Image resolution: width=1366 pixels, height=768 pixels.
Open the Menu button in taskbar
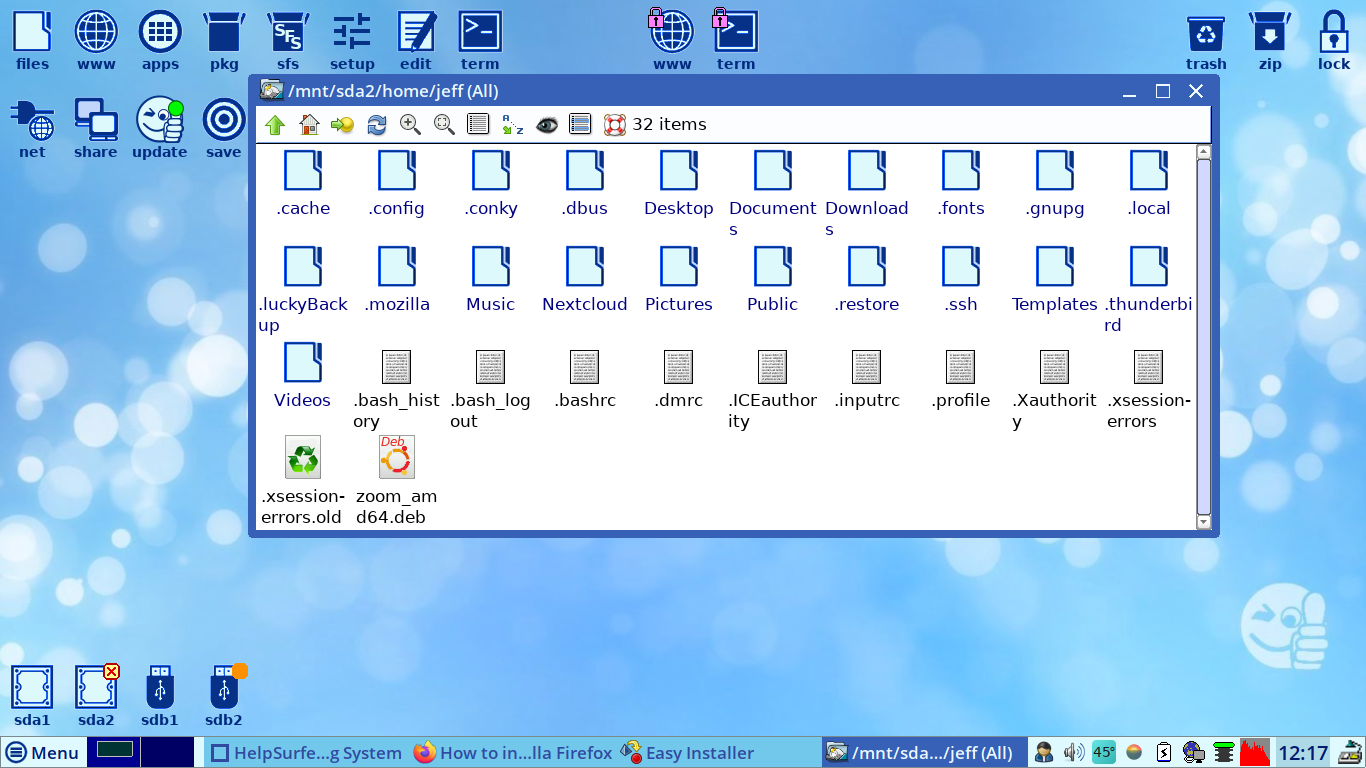[x=43, y=753]
